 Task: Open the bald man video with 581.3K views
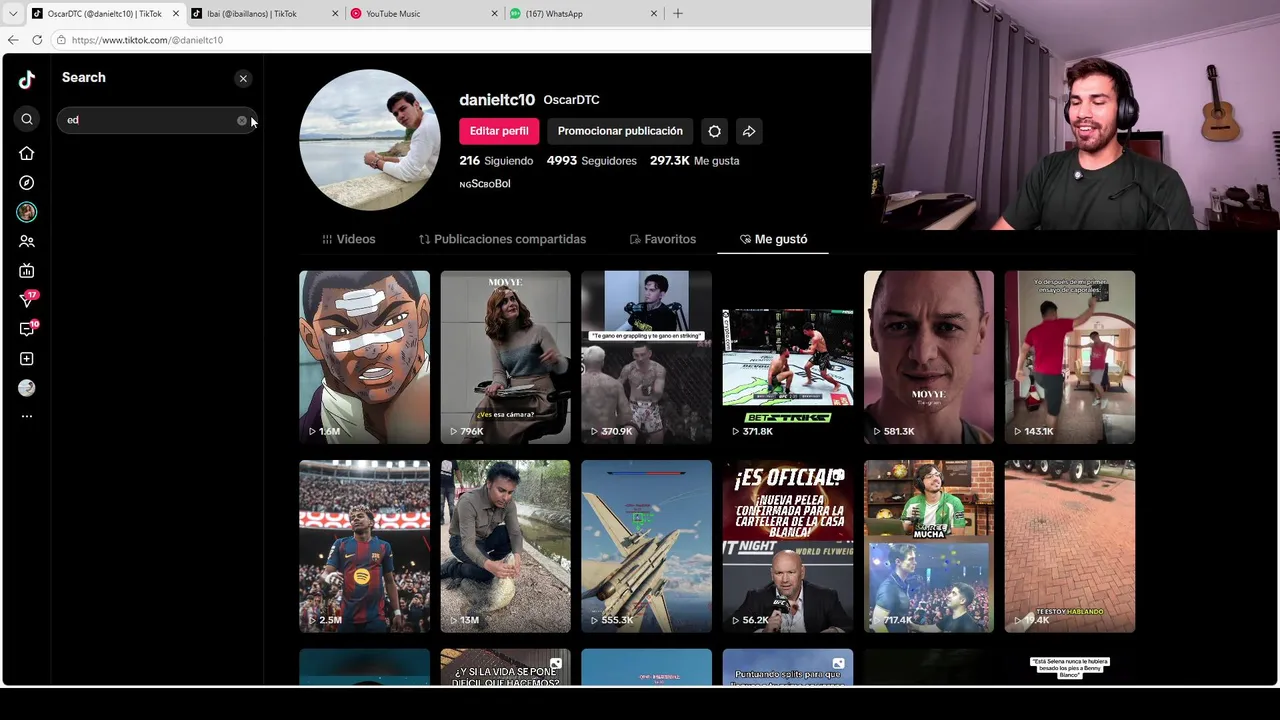click(x=929, y=357)
